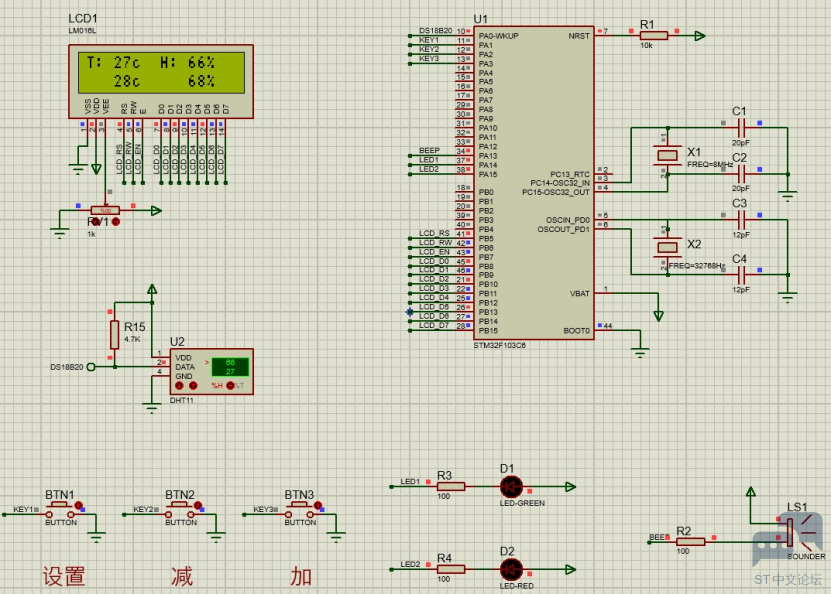The height and width of the screenshot is (595, 831).
Task: Click the BEEP net label on U1 pin 34
Action: 429,150
